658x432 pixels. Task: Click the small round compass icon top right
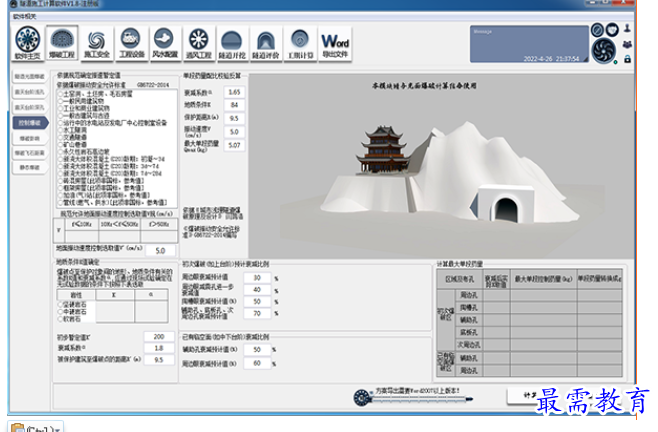[597, 30]
